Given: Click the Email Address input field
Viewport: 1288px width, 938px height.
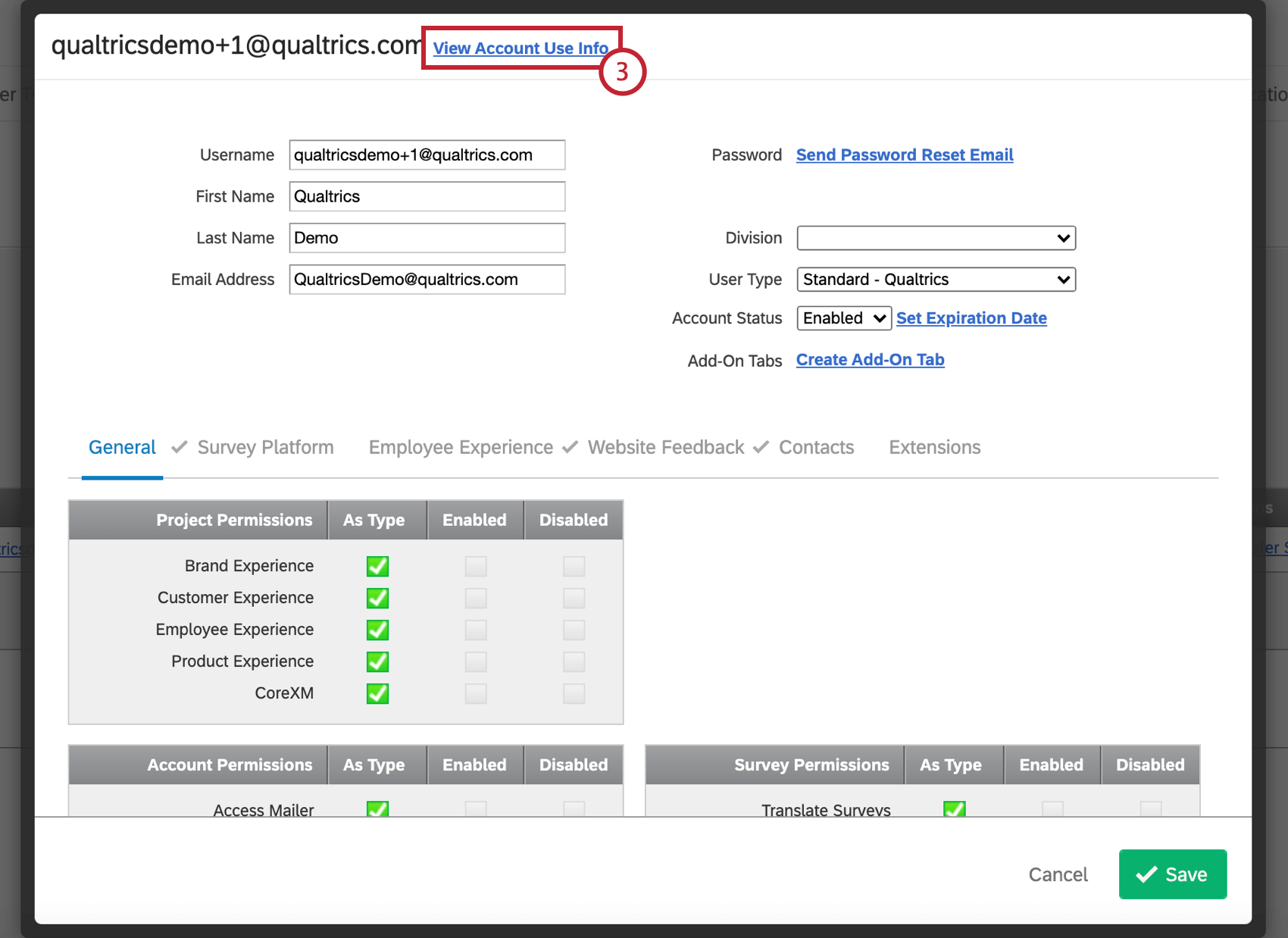Looking at the screenshot, I should click(427, 279).
